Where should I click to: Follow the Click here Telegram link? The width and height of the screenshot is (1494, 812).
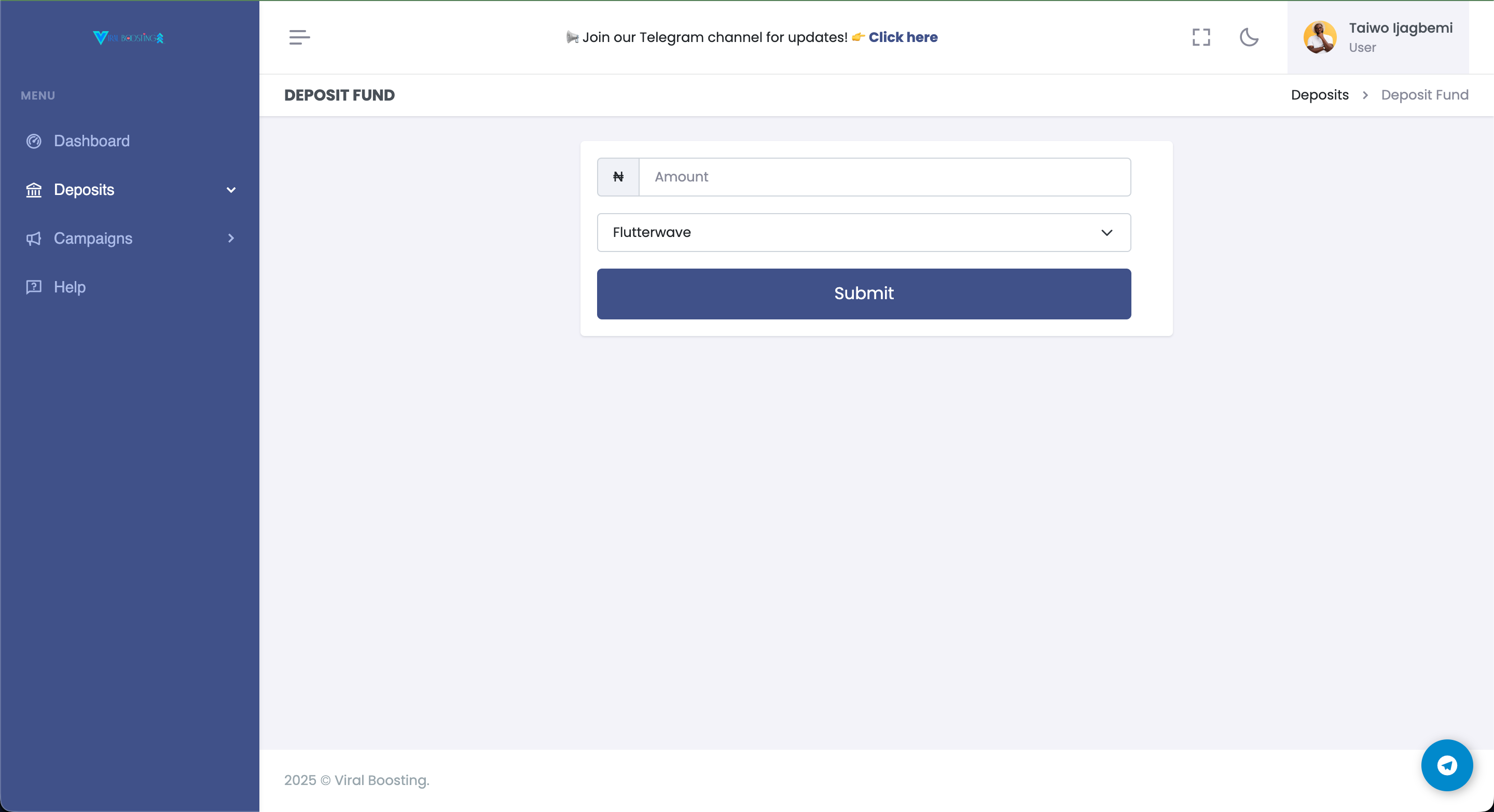coord(903,37)
